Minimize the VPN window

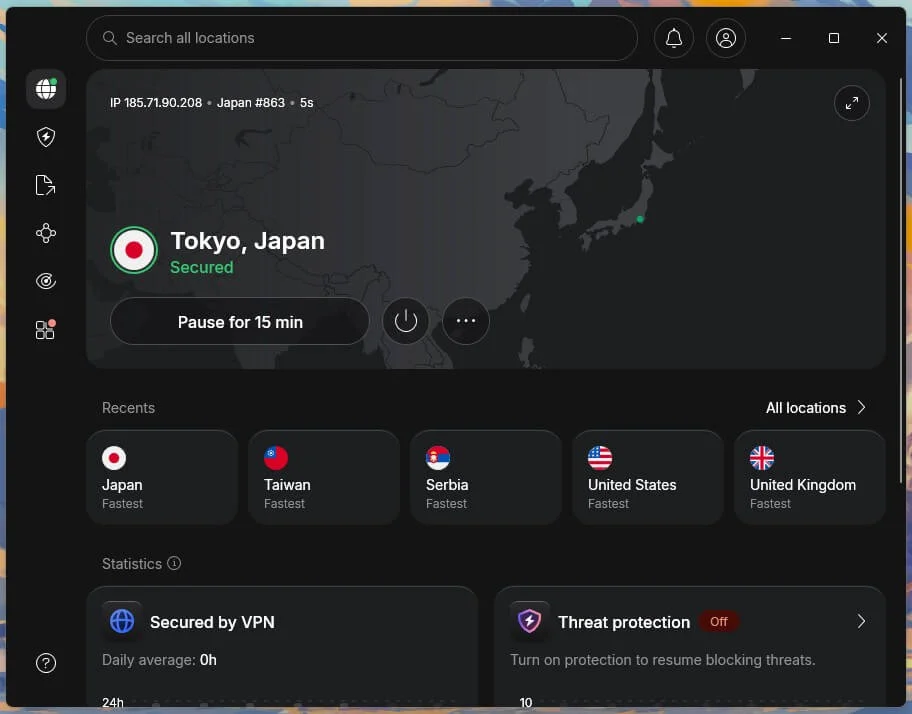(786, 38)
